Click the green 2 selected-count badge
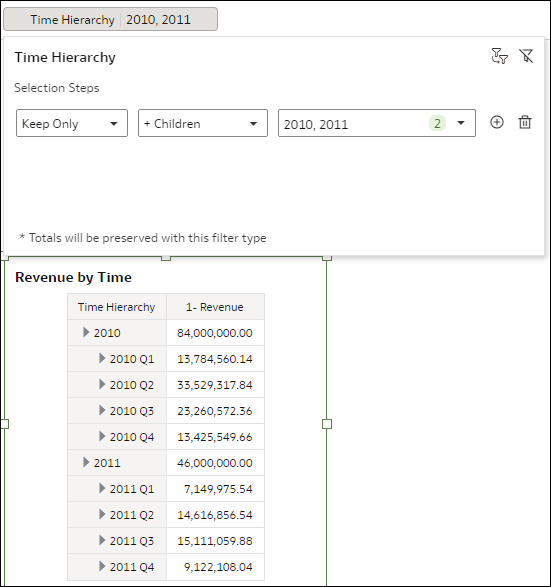 pos(437,123)
